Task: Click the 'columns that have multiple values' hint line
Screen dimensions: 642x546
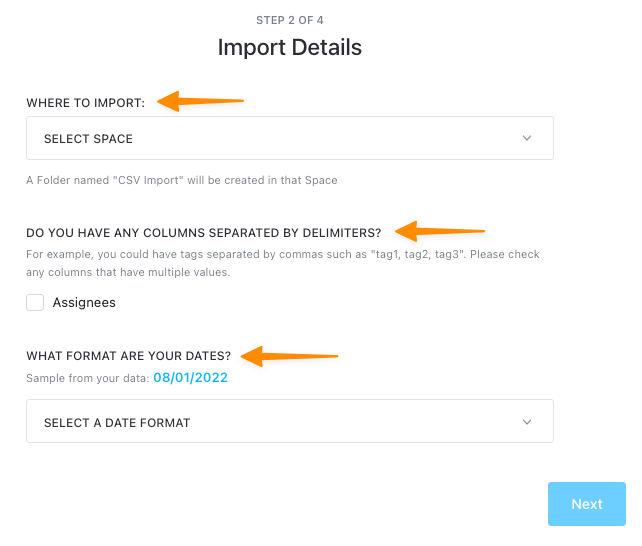Action: click(x=127, y=271)
